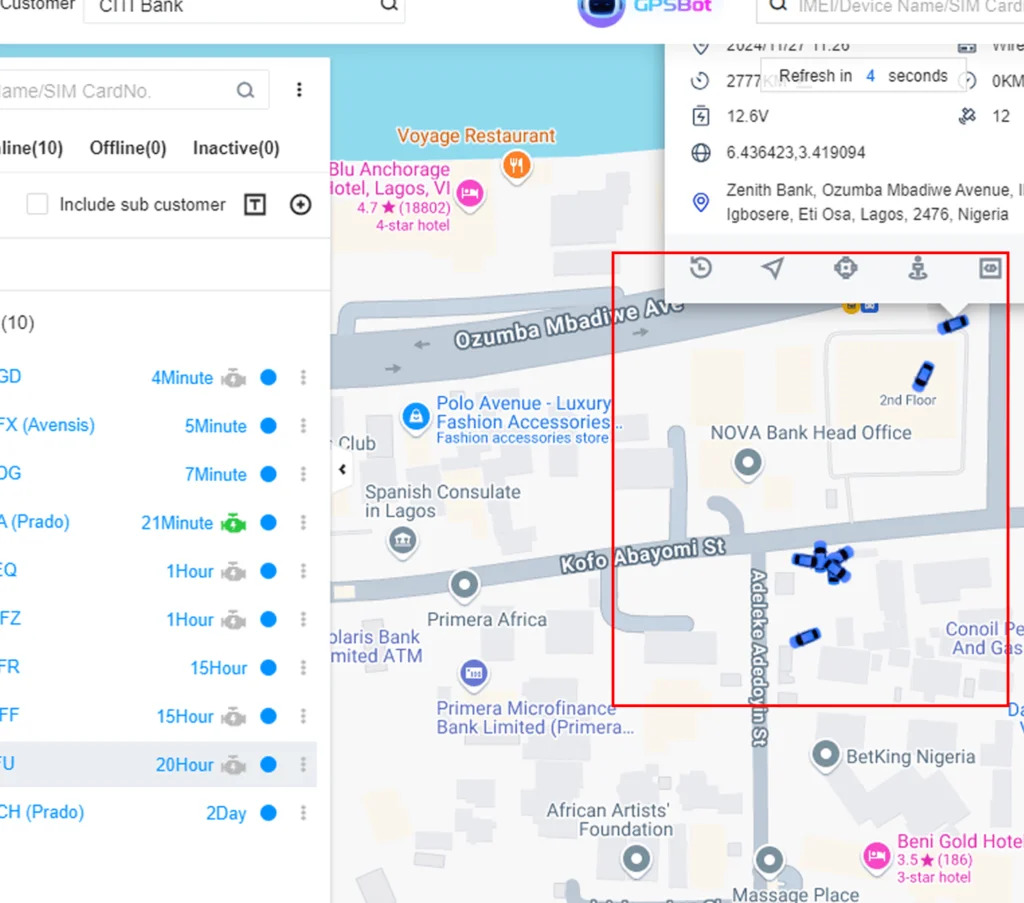
Task: Click green engine icon on 21Minute row
Action: pos(234,523)
